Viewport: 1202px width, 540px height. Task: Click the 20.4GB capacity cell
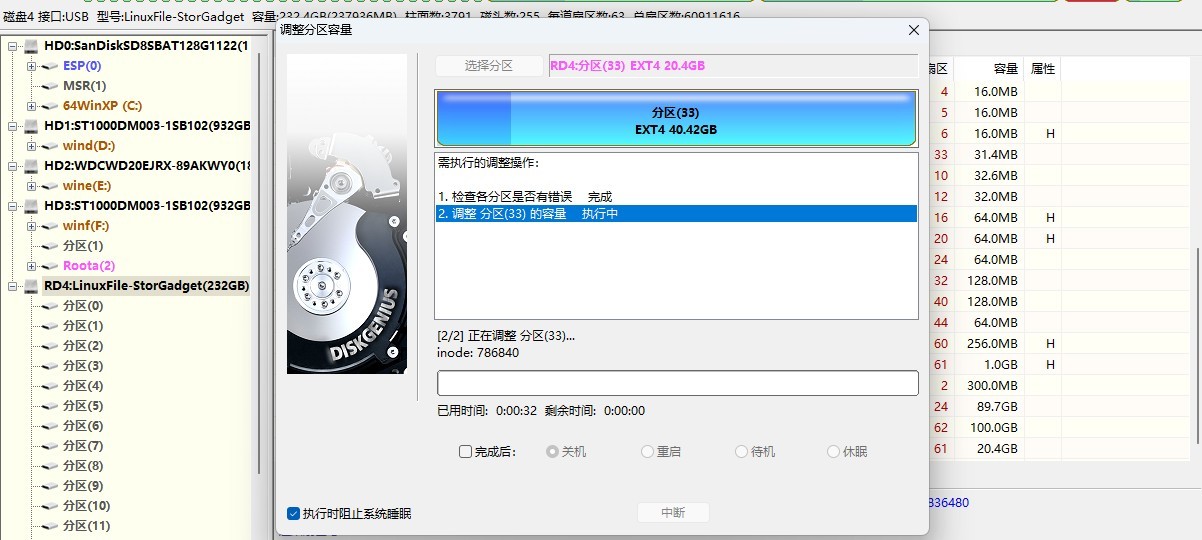pyautogui.click(x=989, y=448)
